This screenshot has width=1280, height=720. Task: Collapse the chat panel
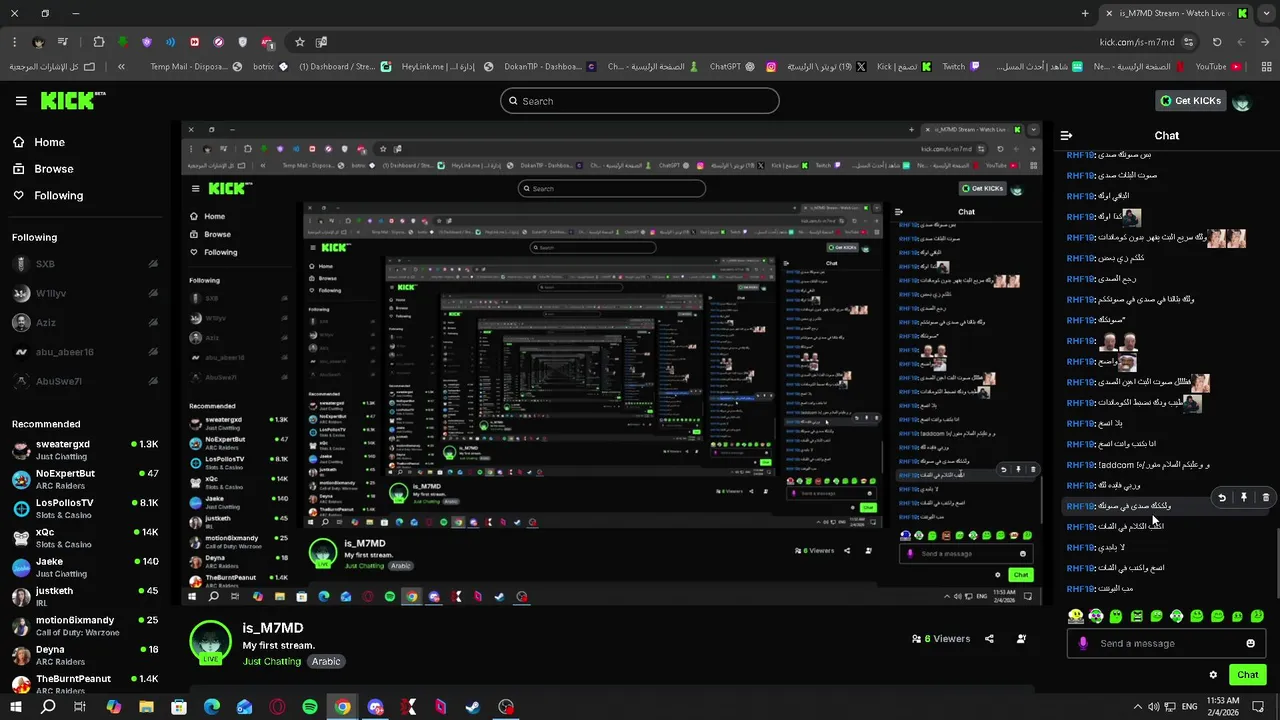point(1066,135)
